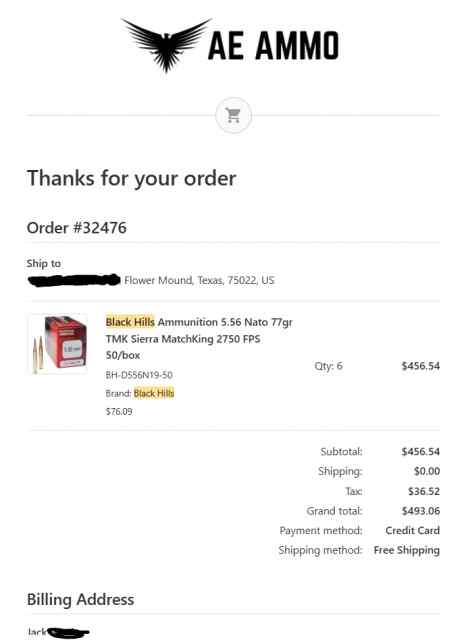Click the Flower Mound, Texas shipping address

point(199,280)
